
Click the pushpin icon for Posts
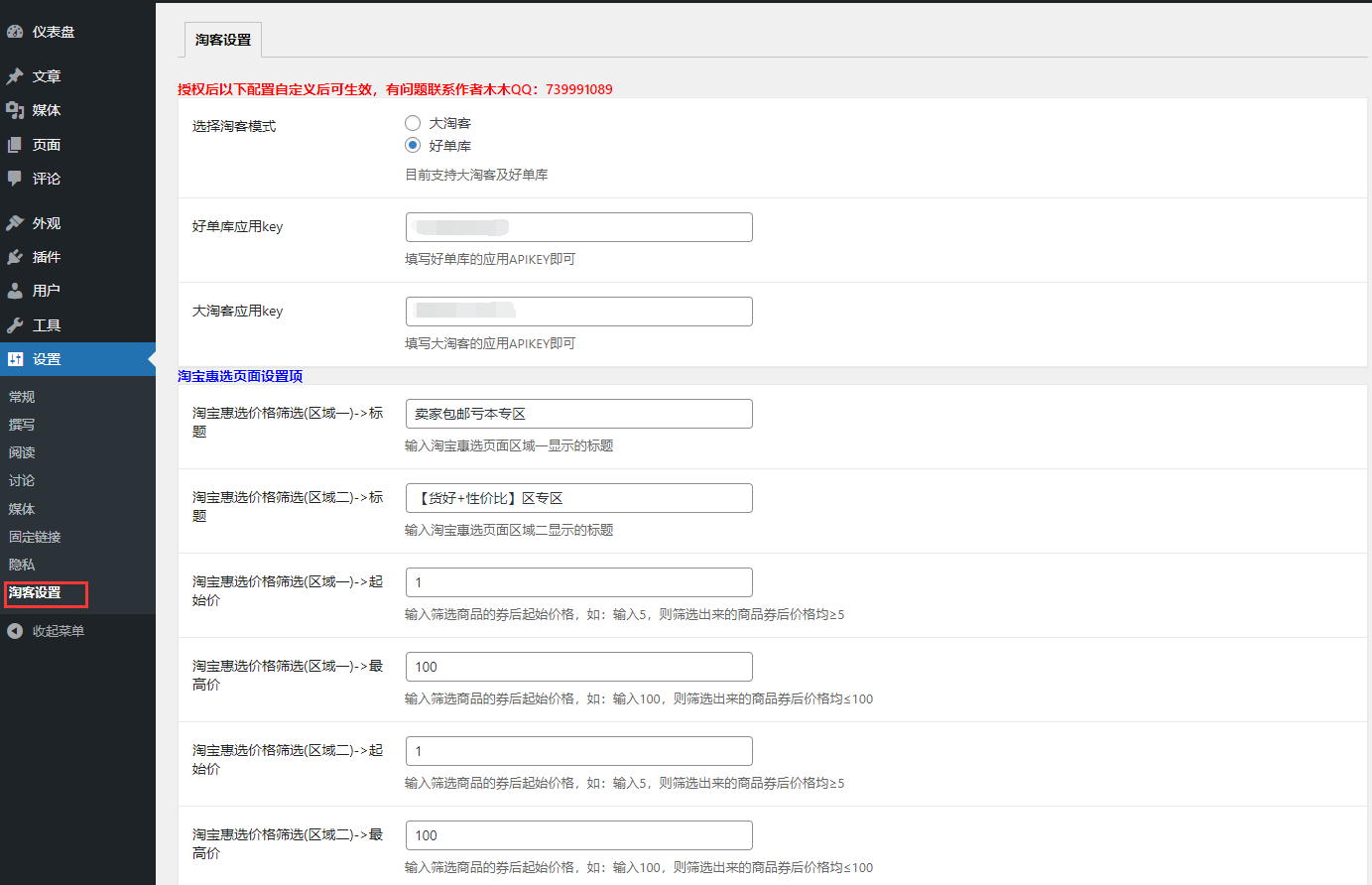point(15,76)
